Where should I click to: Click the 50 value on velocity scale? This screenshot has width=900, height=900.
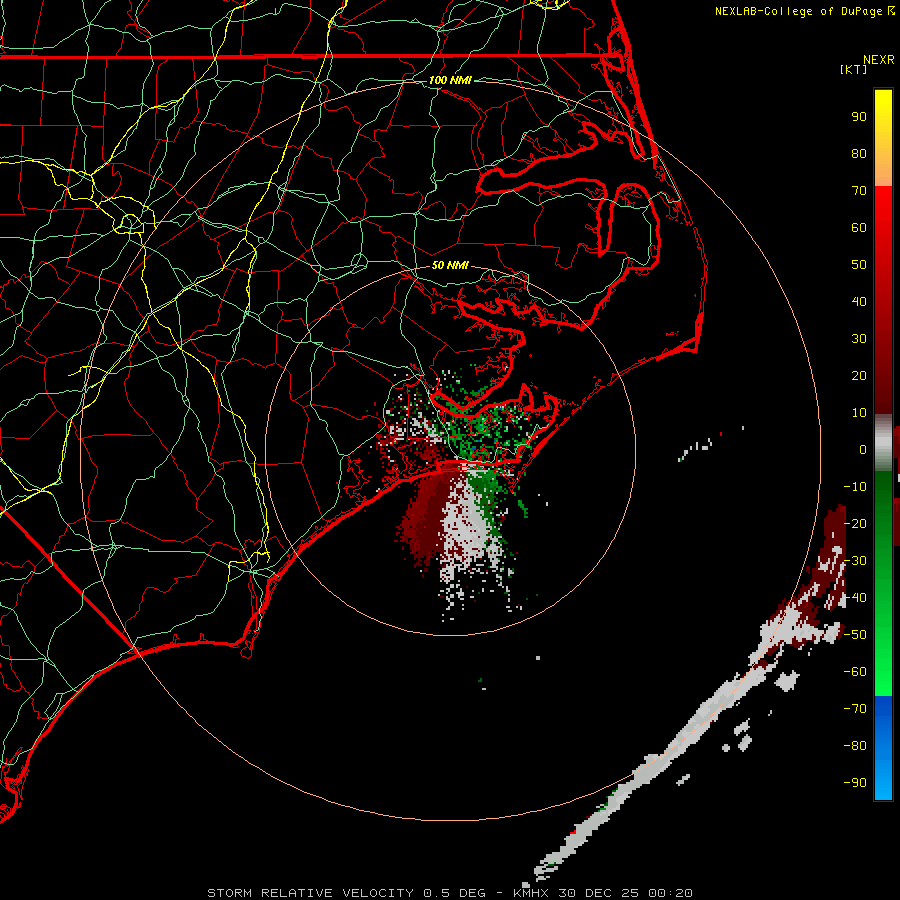pyautogui.click(x=859, y=265)
